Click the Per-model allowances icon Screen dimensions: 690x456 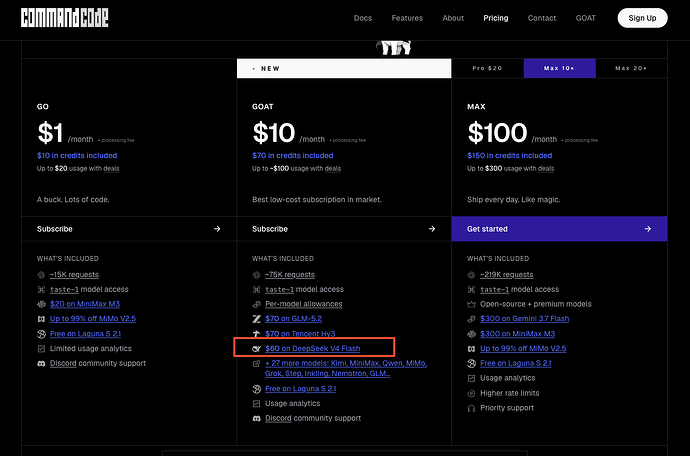(257, 304)
